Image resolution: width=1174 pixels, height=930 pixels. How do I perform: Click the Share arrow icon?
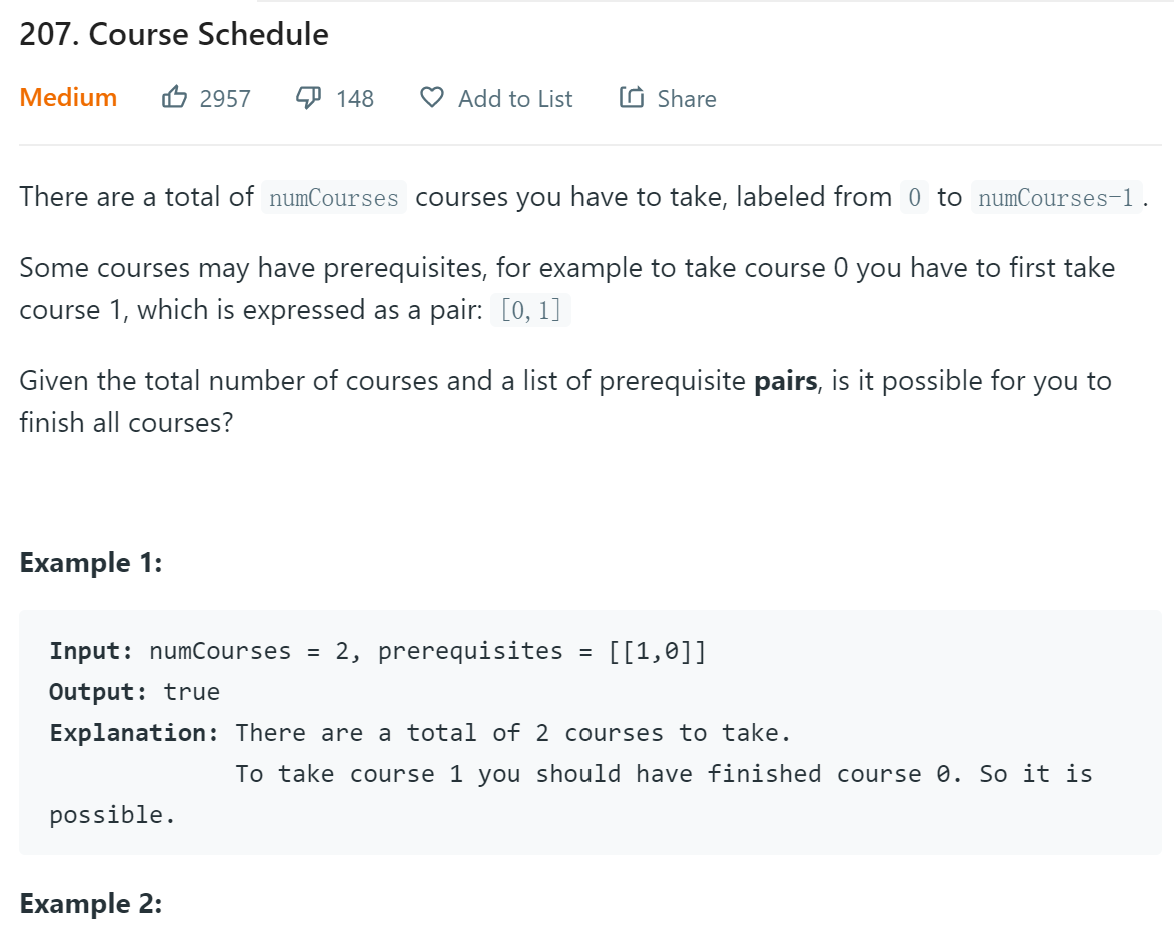tap(632, 97)
